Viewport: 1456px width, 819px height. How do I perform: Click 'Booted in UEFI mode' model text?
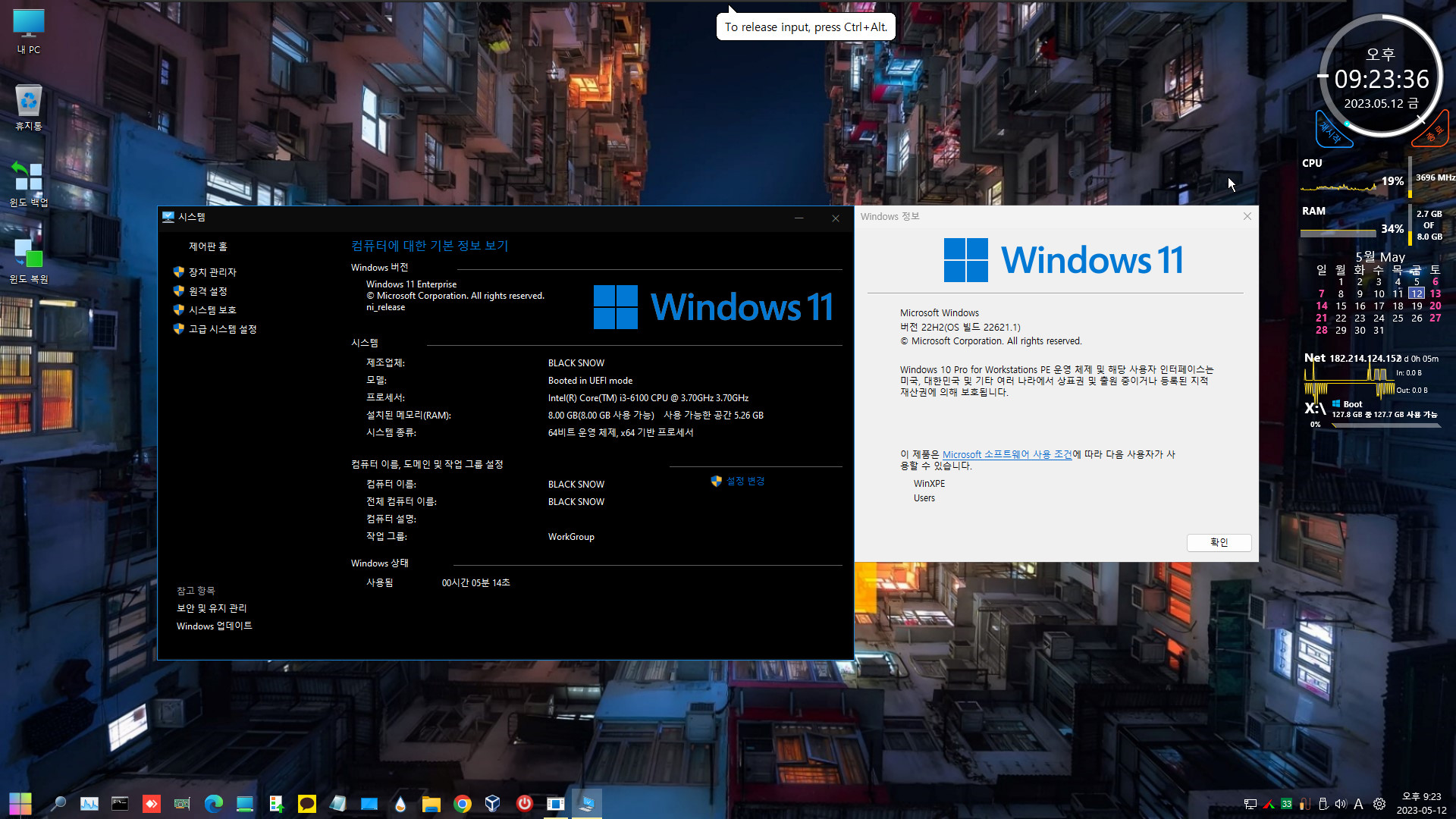click(590, 381)
